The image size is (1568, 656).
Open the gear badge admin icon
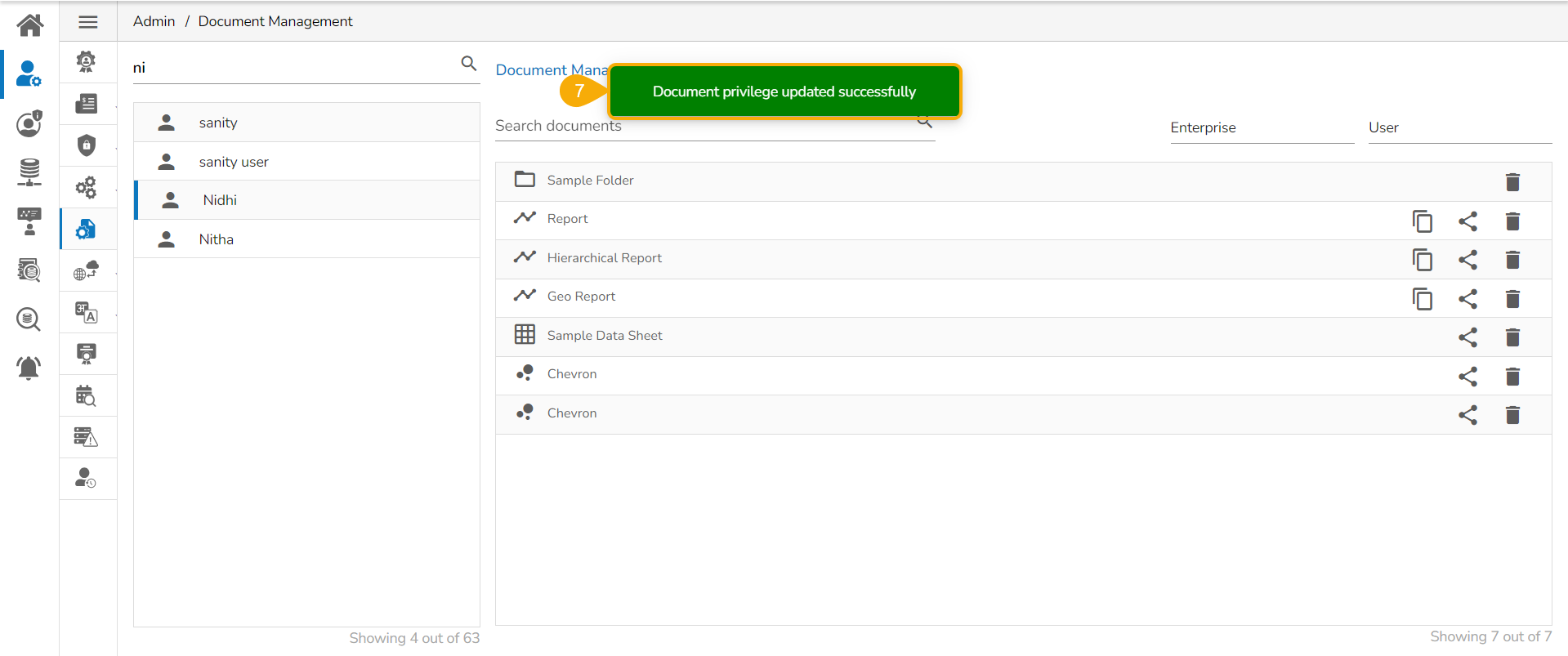(x=86, y=62)
